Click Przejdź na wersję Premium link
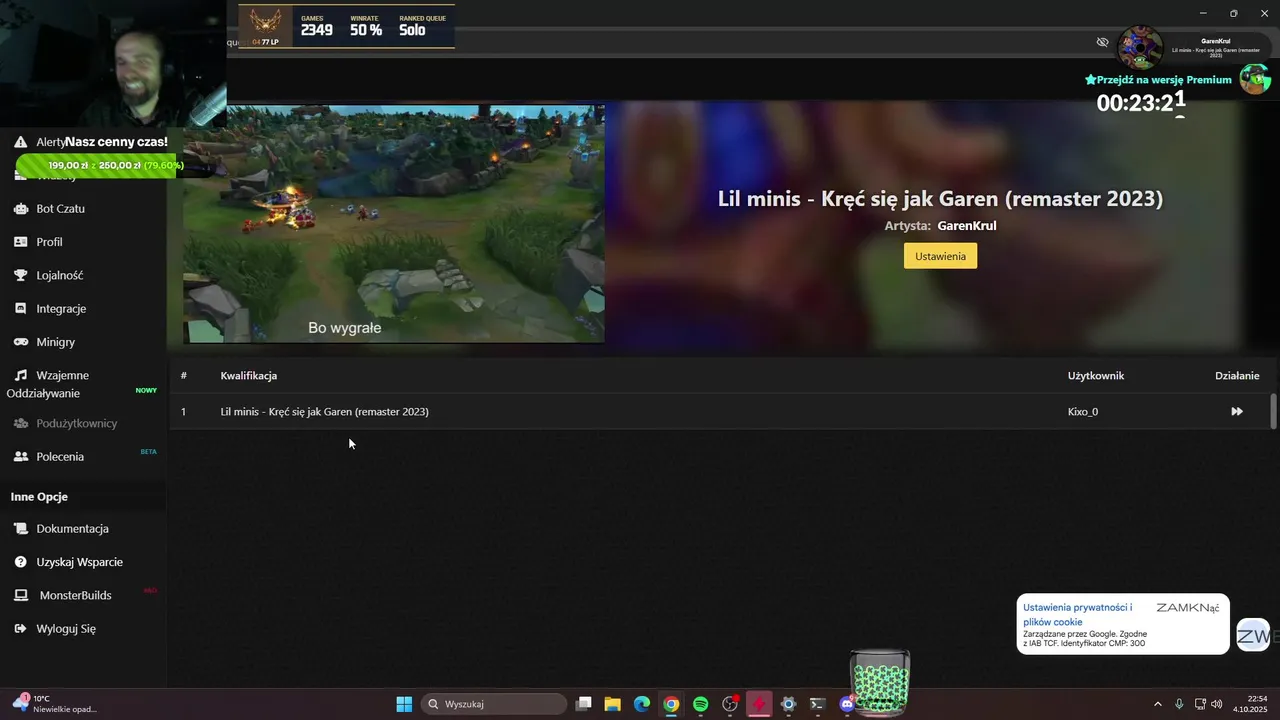 [x=1158, y=80]
